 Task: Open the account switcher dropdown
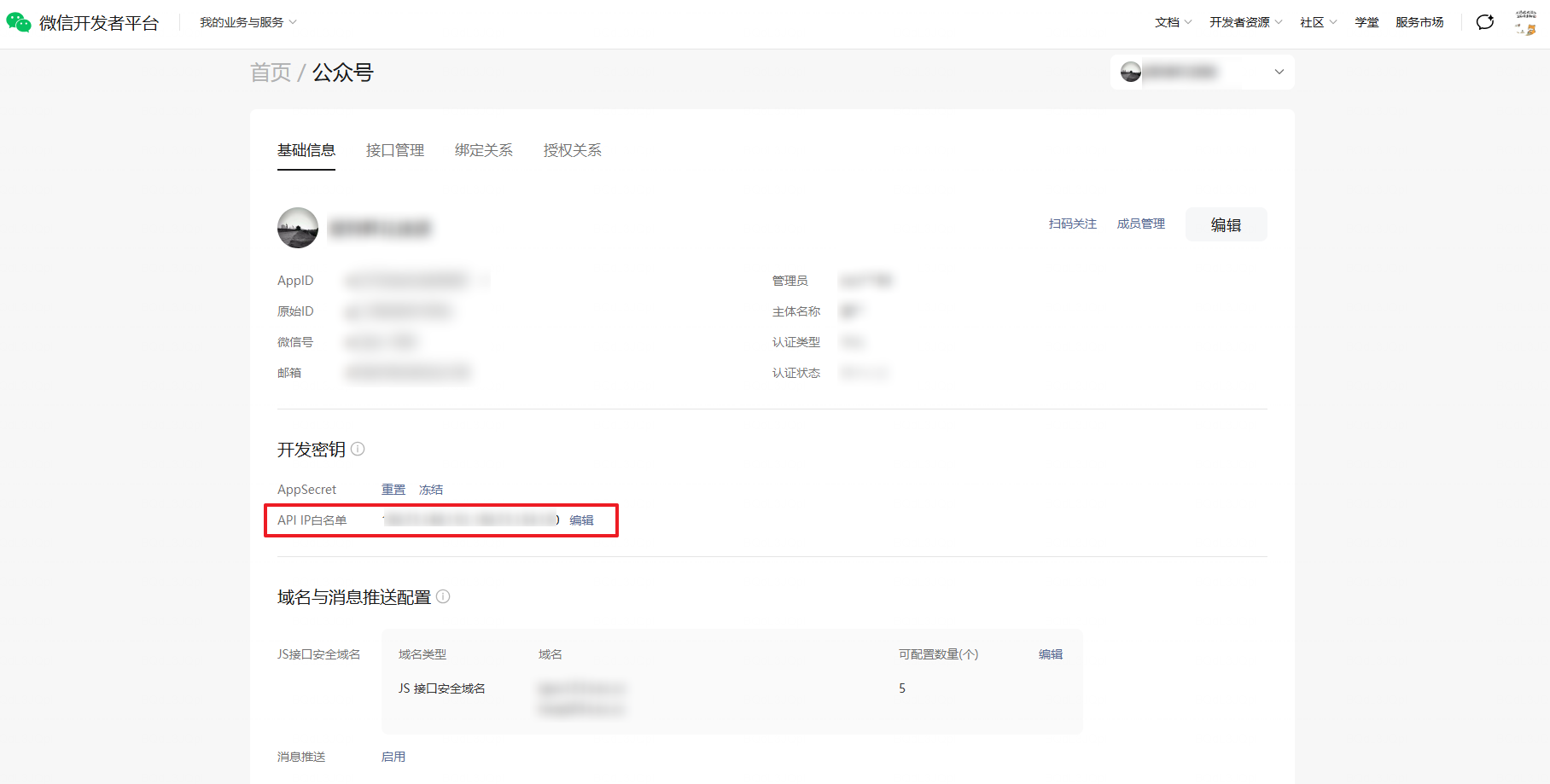[1203, 72]
